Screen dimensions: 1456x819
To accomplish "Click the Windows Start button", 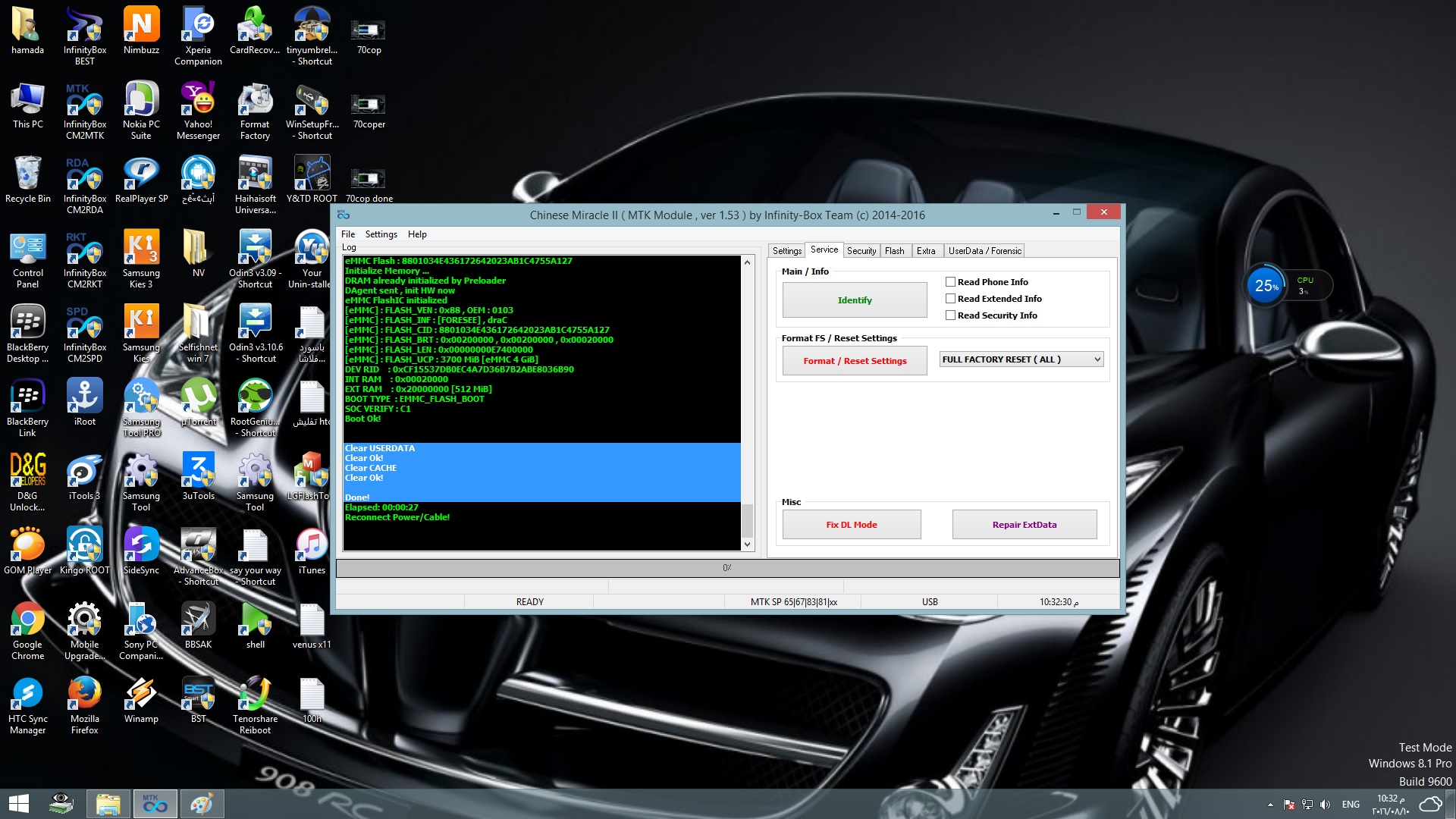I will [x=19, y=804].
